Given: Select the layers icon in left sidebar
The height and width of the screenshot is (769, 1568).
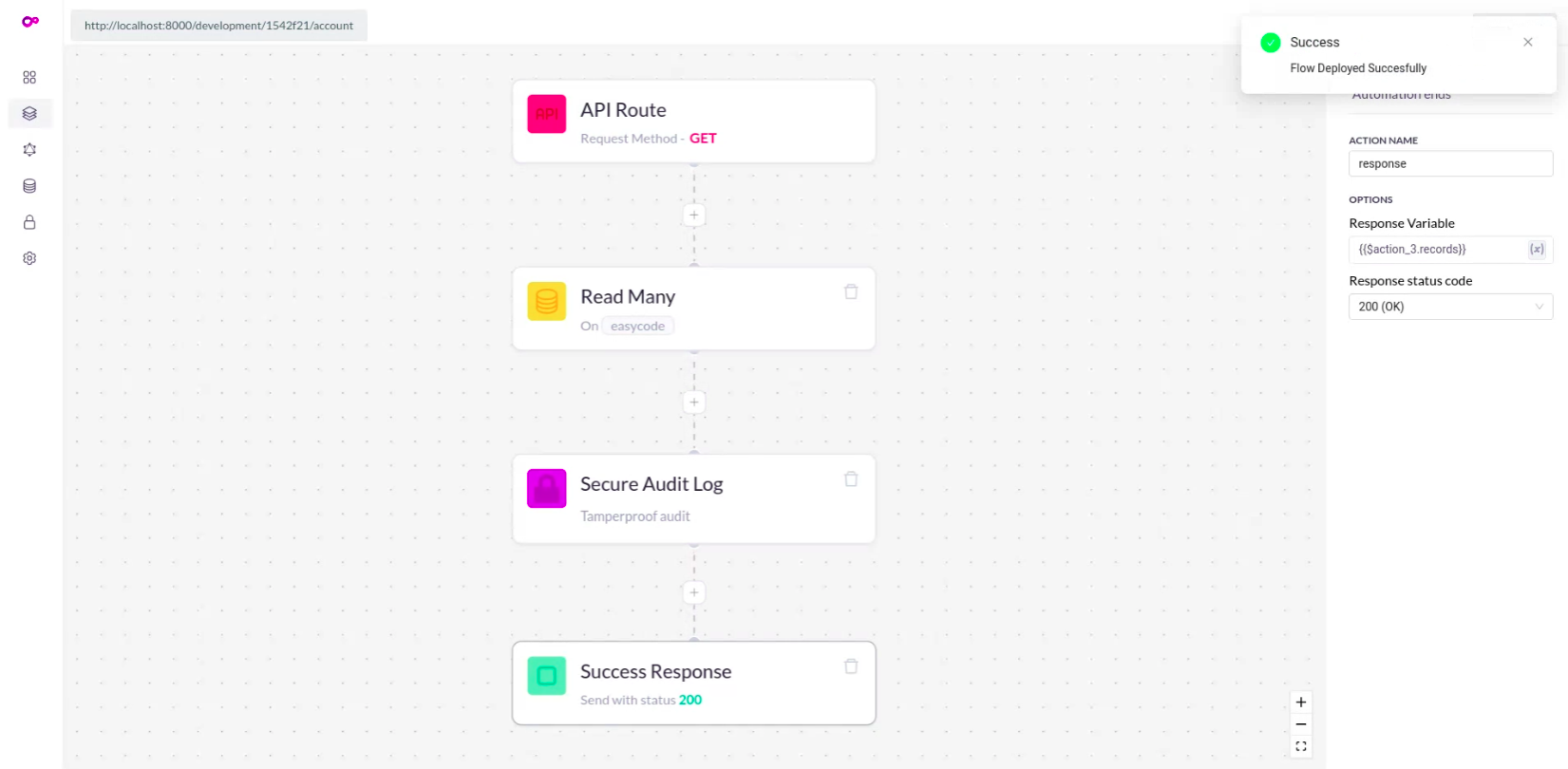Looking at the screenshot, I should 29,113.
